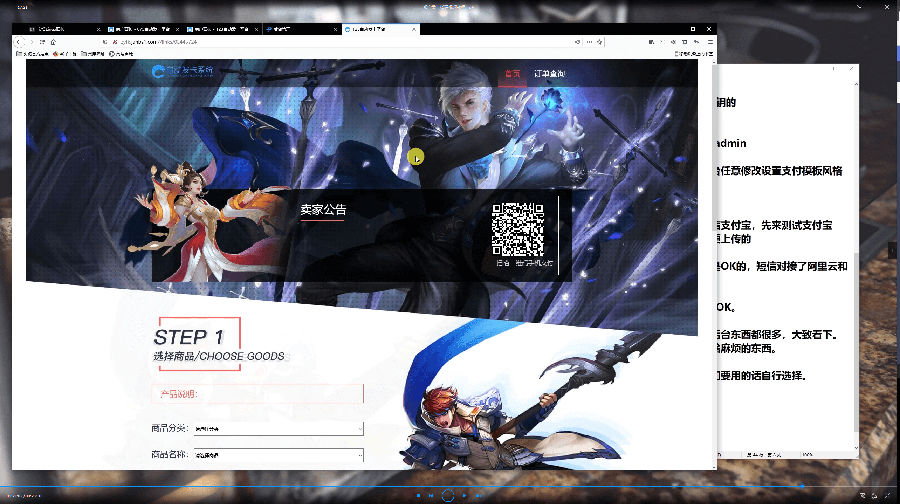
Task: Click the browser address bar
Action: 300,42
